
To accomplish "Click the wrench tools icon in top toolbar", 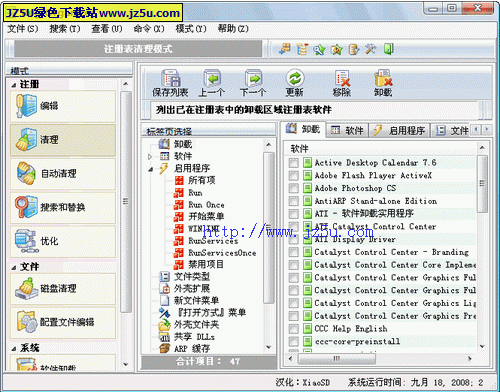I will tap(371, 49).
